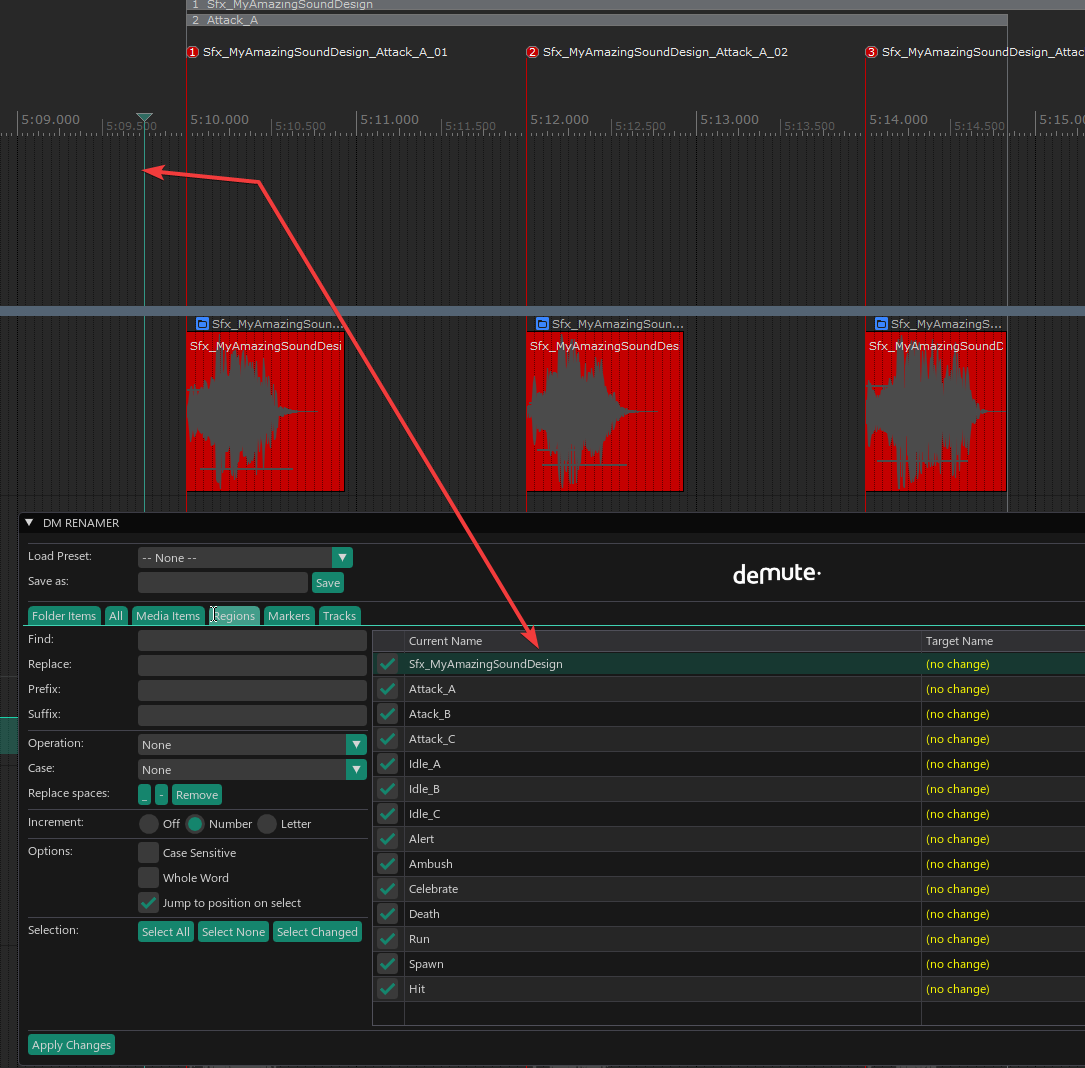The width and height of the screenshot is (1085, 1068).
Task: Open the Load Preset dropdown
Action: tap(245, 557)
